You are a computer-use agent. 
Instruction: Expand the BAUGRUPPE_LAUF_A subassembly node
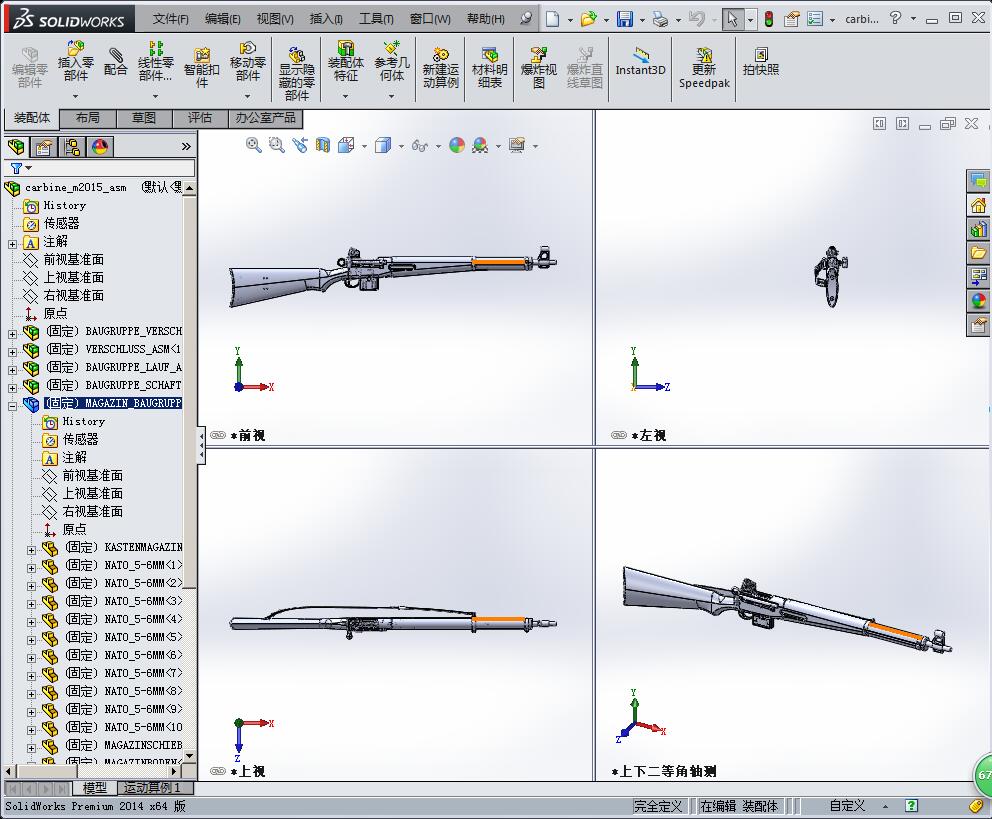point(12,370)
